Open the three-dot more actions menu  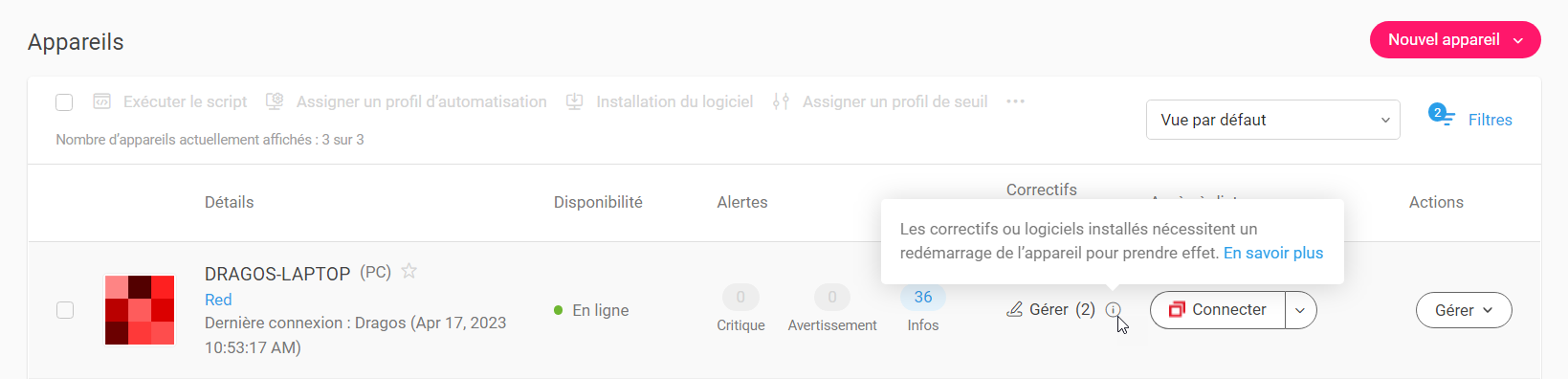click(1015, 101)
